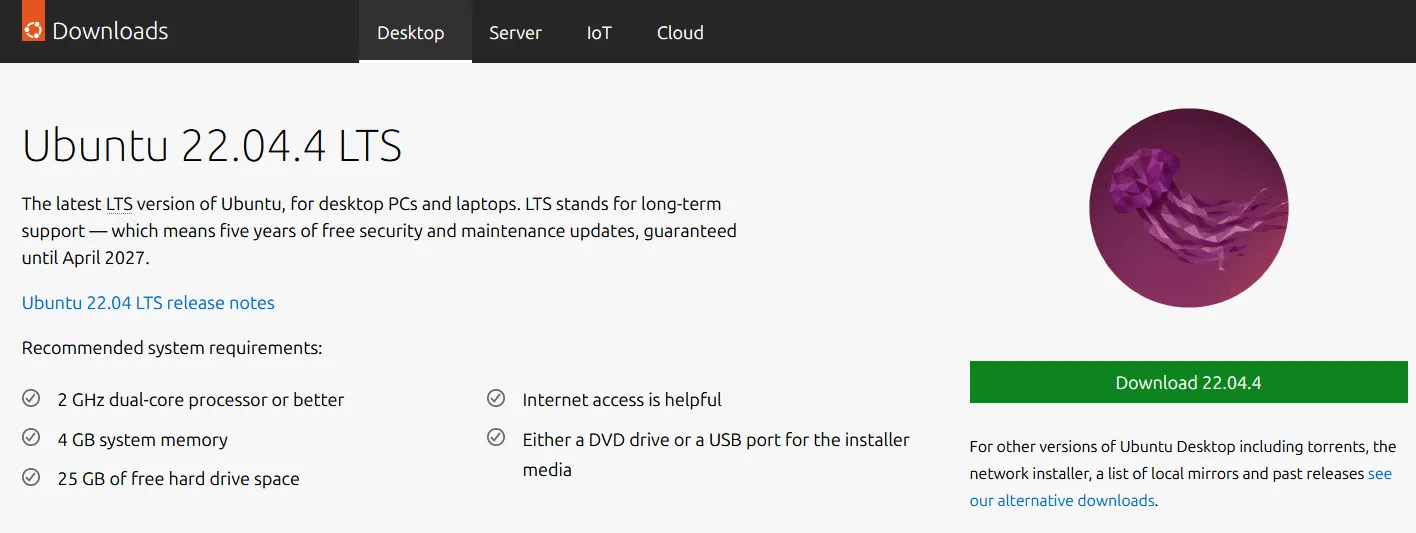1416x533 pixels.
Task: Click the Jammy Jellyfish mascot image
Action: coord(1188,208)
